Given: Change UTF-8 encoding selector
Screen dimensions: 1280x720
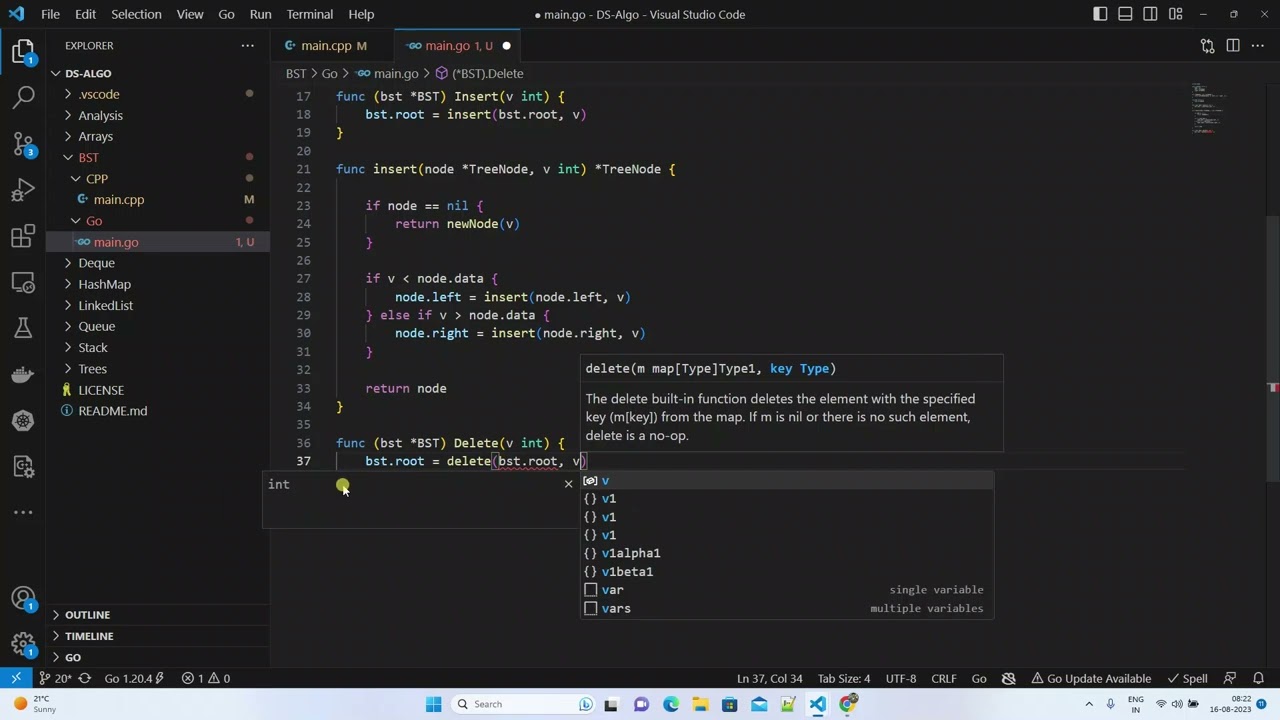Looking at the screenshot, I should coord(900,678).
